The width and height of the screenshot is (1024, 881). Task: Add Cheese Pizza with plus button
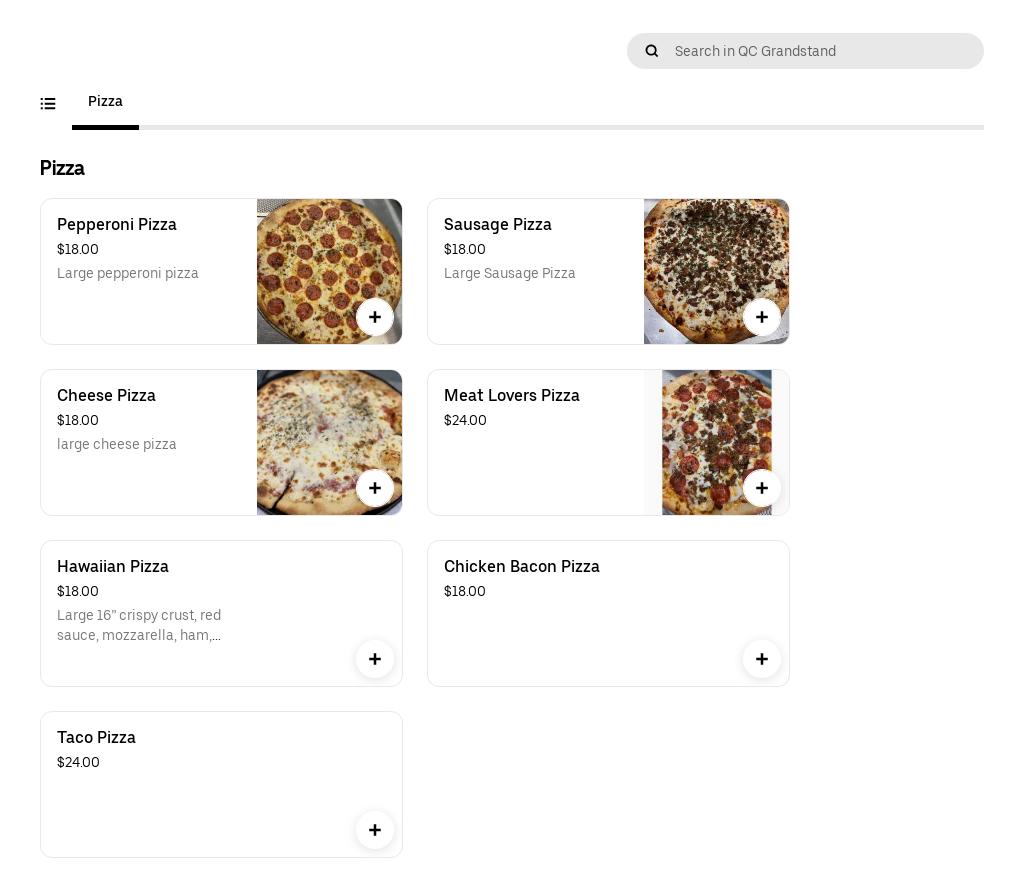click(x=375, y=488)
